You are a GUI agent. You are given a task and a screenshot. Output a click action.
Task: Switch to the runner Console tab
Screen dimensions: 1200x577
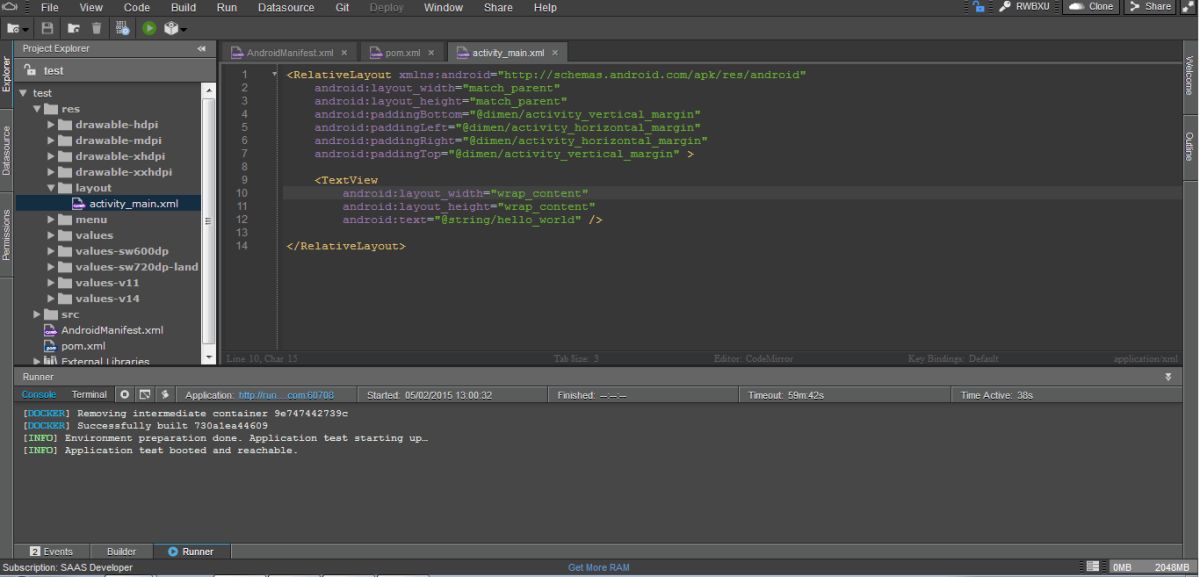click(39, 395)
